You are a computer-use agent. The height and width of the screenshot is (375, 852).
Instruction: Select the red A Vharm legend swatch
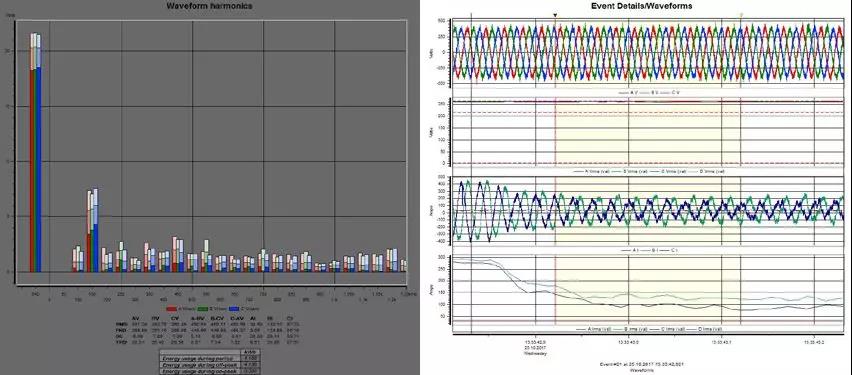pos(172,309)
